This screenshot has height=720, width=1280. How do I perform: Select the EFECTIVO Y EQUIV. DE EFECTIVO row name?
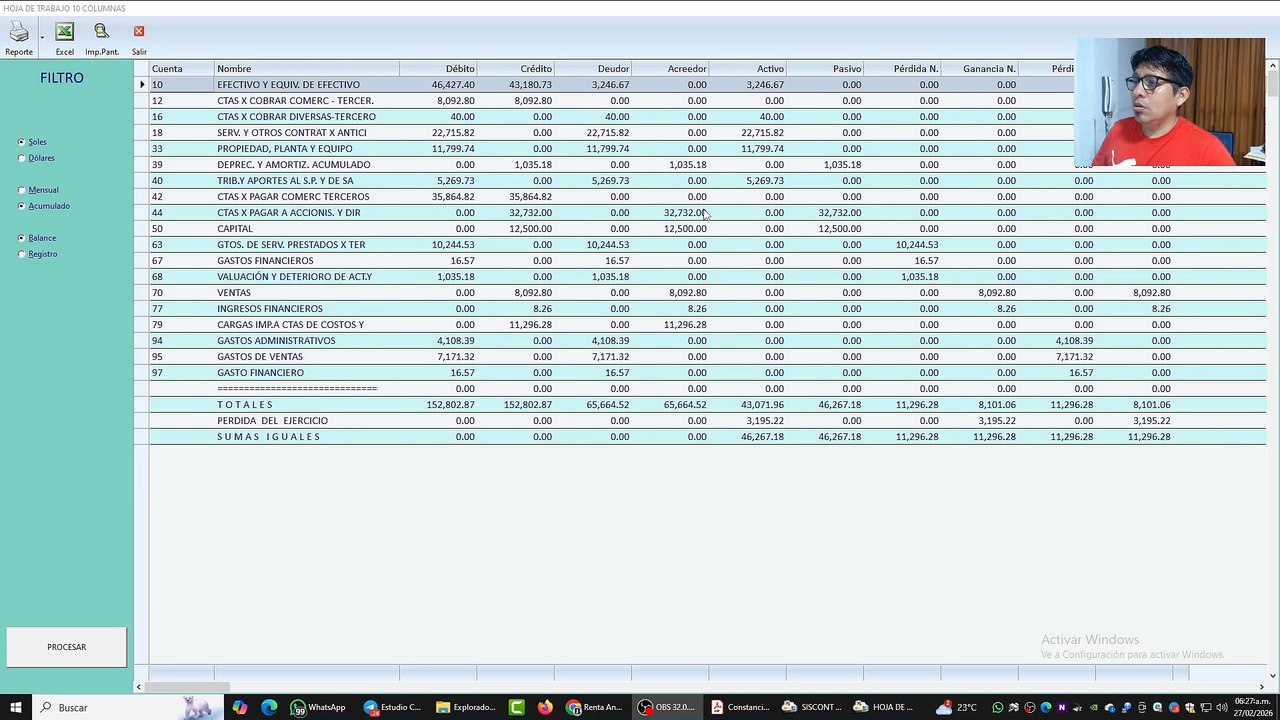[x=288, y=85]
